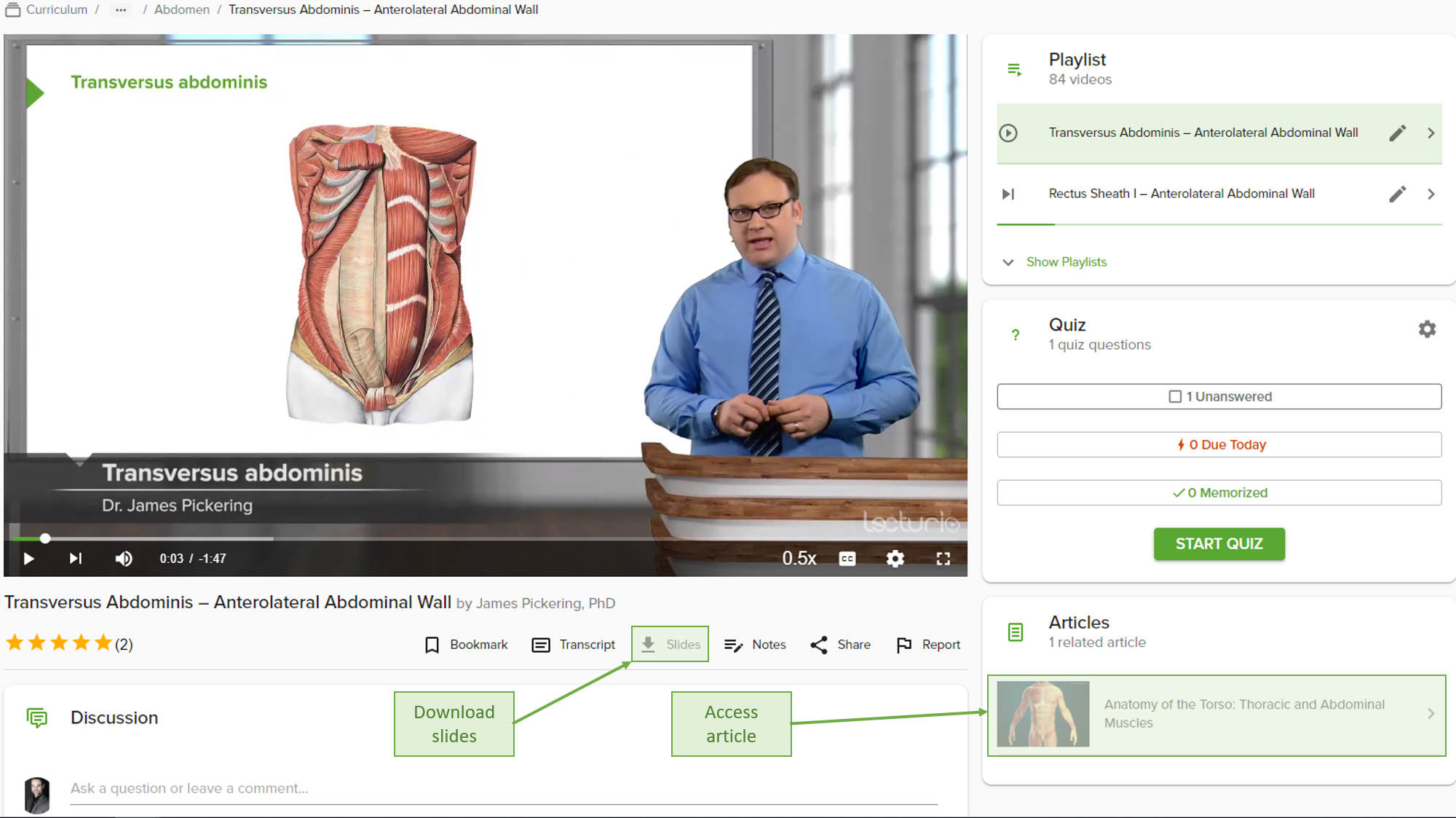1456x818 pixels.
Task: Change the 0.5x playback speed
Action: [x=799, y=559]
